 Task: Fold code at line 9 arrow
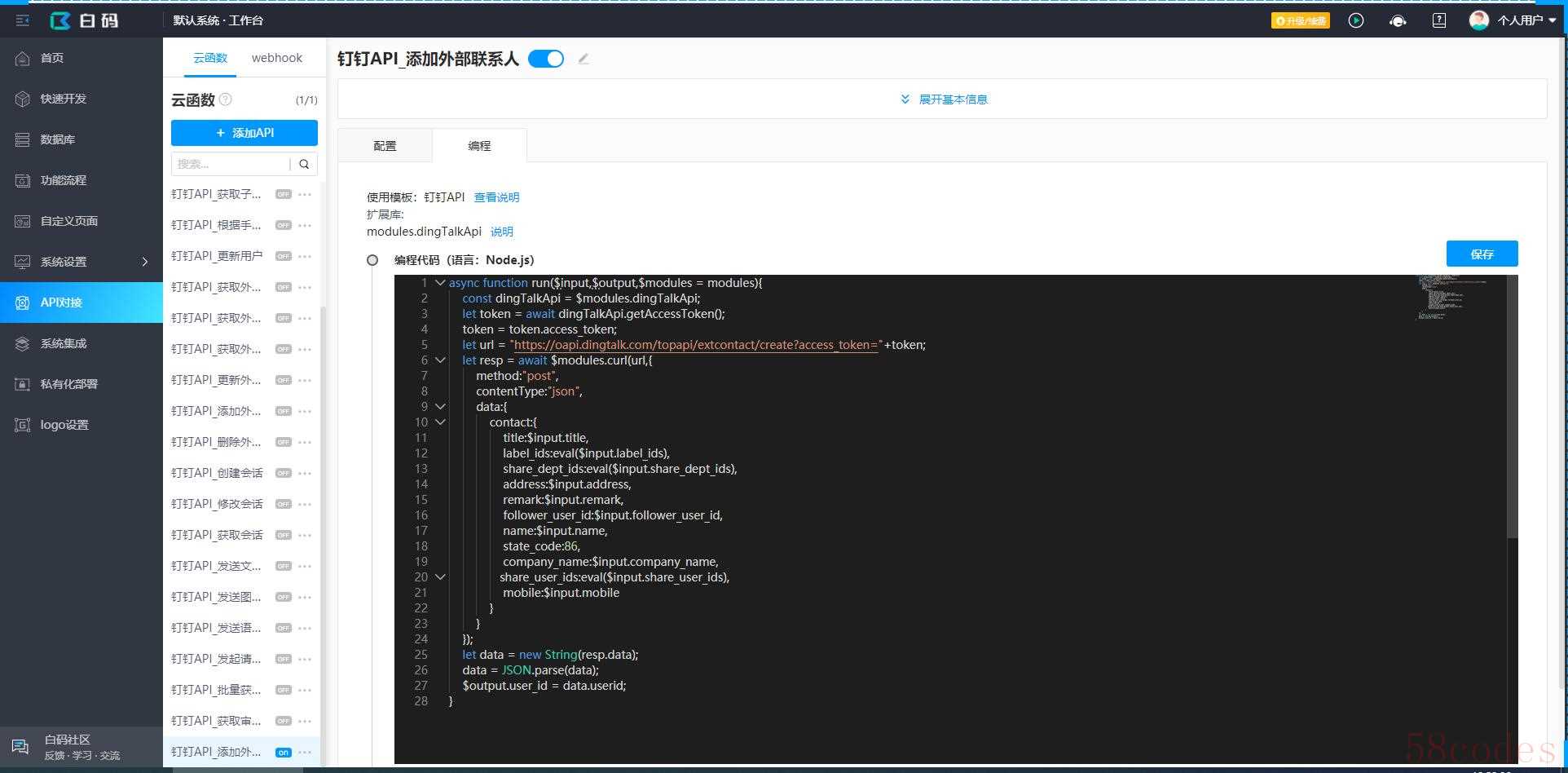pos(440,407)
